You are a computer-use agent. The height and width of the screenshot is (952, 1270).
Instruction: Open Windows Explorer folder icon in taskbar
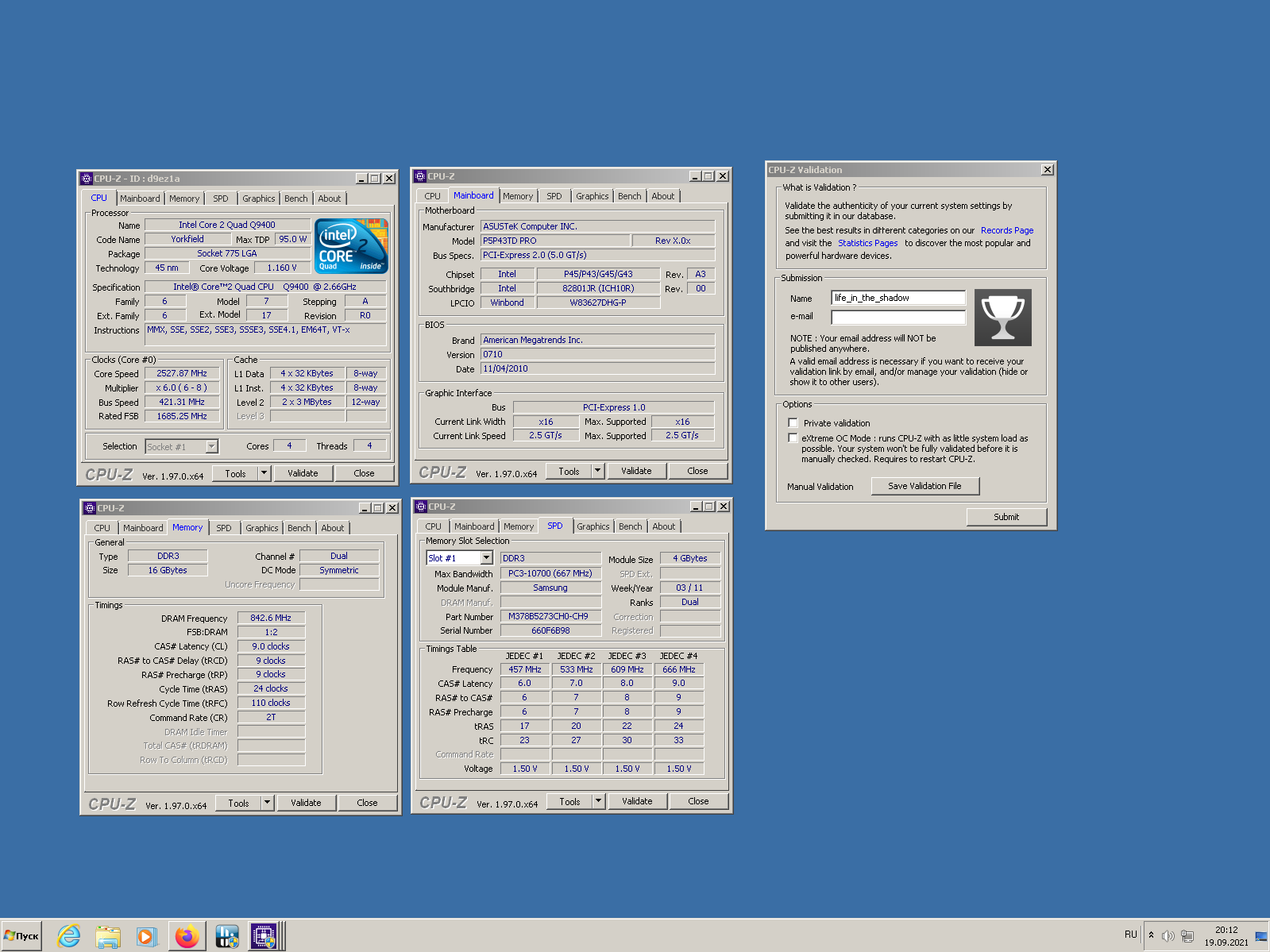point(107,936)
